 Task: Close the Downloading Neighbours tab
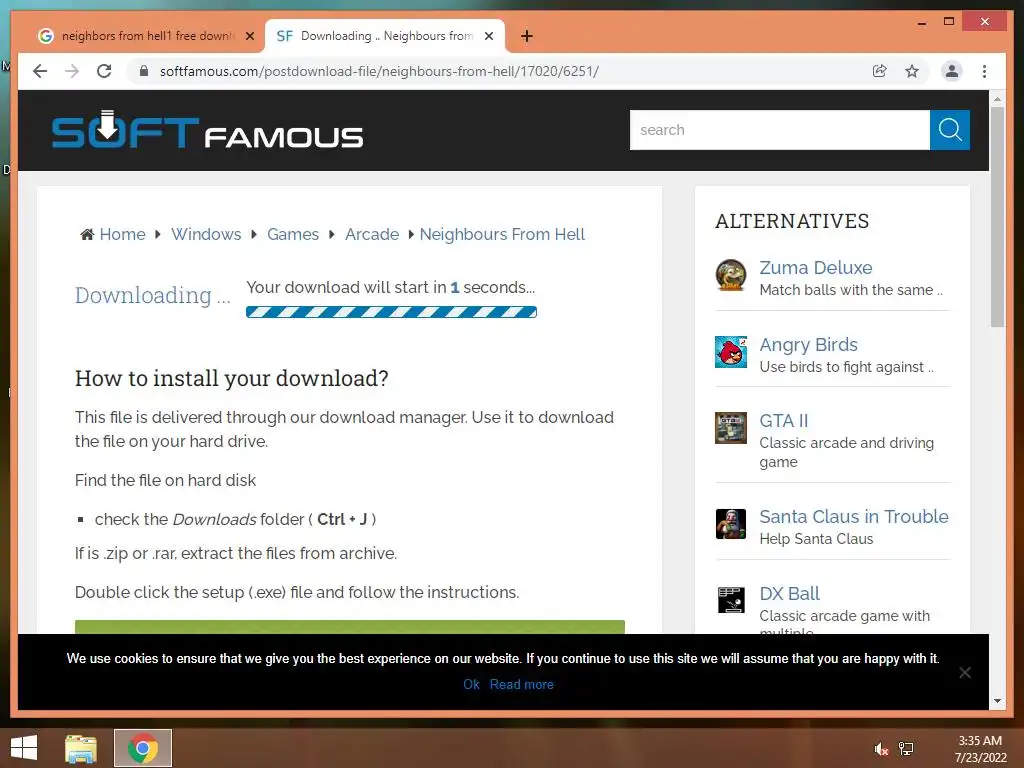[x=488, y=36]
